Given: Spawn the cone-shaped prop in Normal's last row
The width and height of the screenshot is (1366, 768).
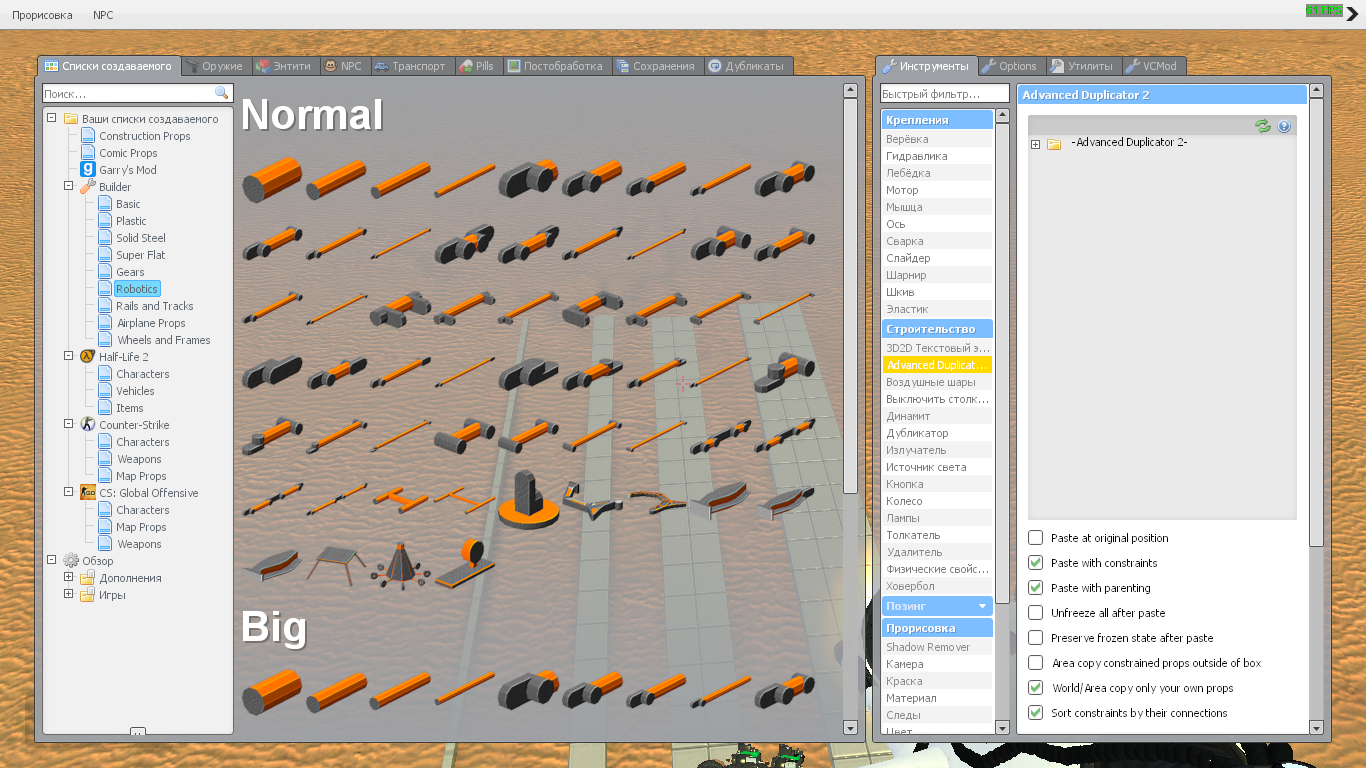Looking at the screenshot, I should (400, 565).
